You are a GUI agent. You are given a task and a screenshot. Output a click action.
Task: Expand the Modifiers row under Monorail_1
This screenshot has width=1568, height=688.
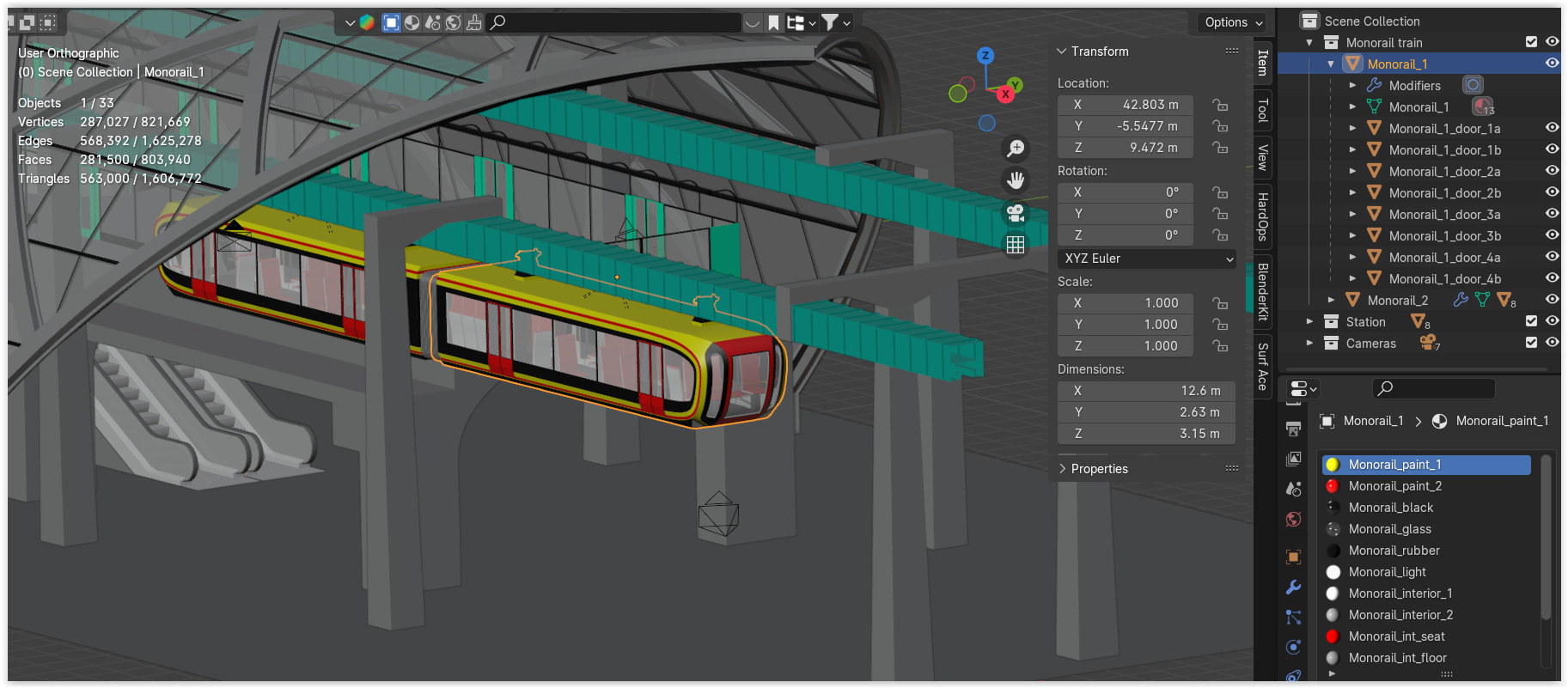tap(1352, 85)
